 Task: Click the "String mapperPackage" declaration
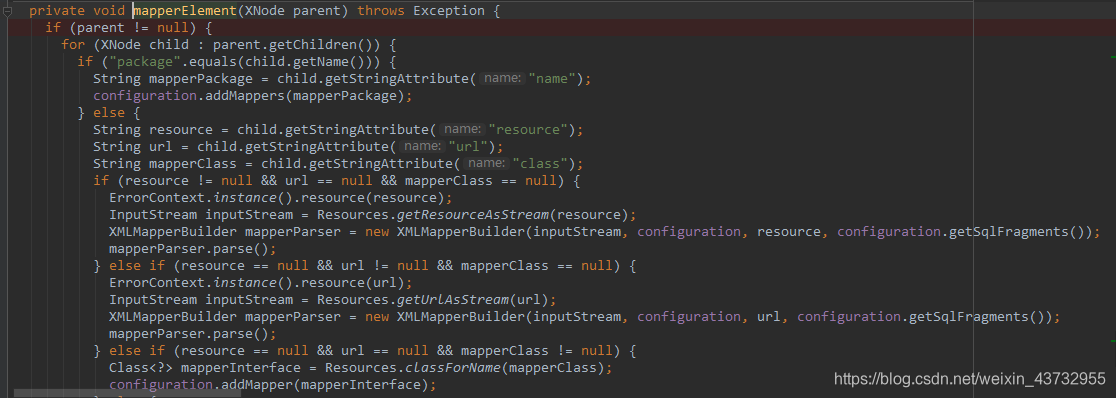tap(173, 79)
